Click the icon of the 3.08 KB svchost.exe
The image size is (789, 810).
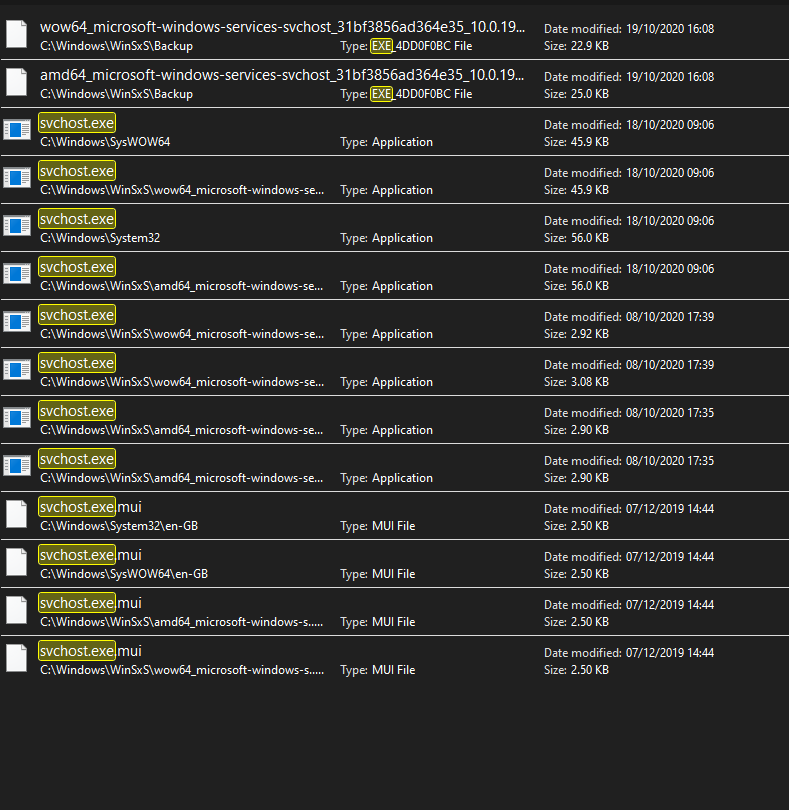tap(17, 370)
